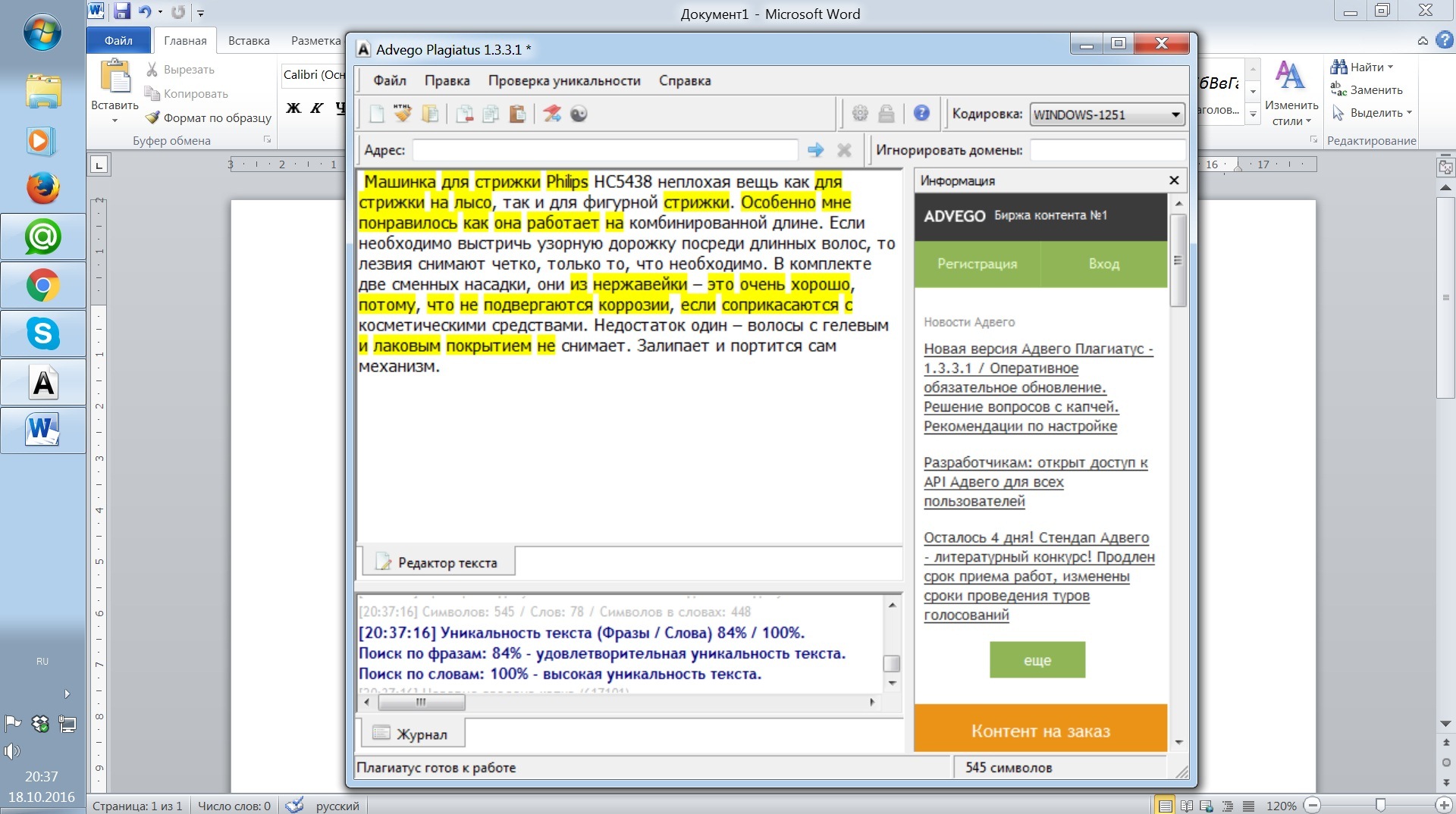Open Google Chrome from the taskbar
The image size is (1456, 814).
pos(43,286)
